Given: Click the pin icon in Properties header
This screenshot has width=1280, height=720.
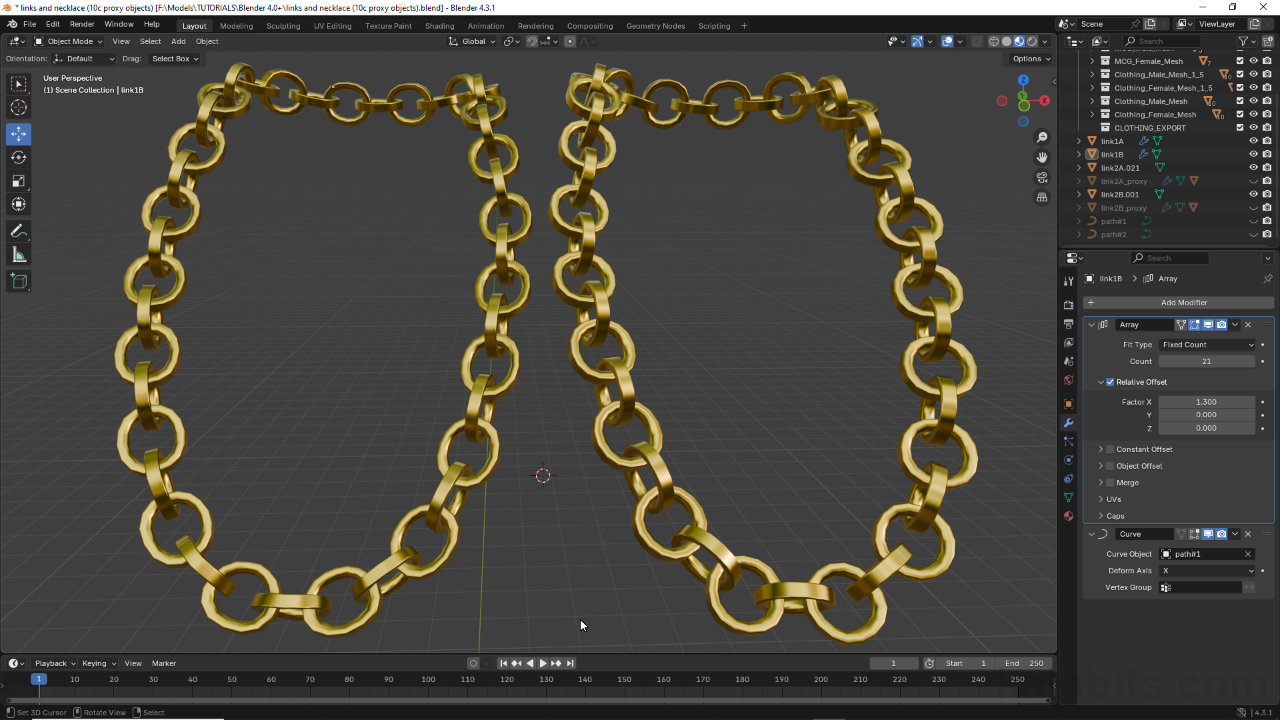Looking at the screenshot, I should point(1268,278).
